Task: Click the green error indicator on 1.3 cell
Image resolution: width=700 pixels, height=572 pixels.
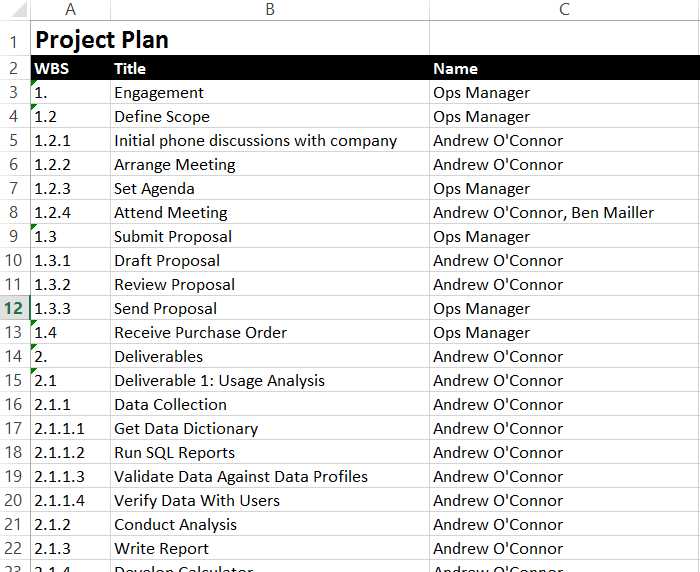Action: tap(33, 227)
